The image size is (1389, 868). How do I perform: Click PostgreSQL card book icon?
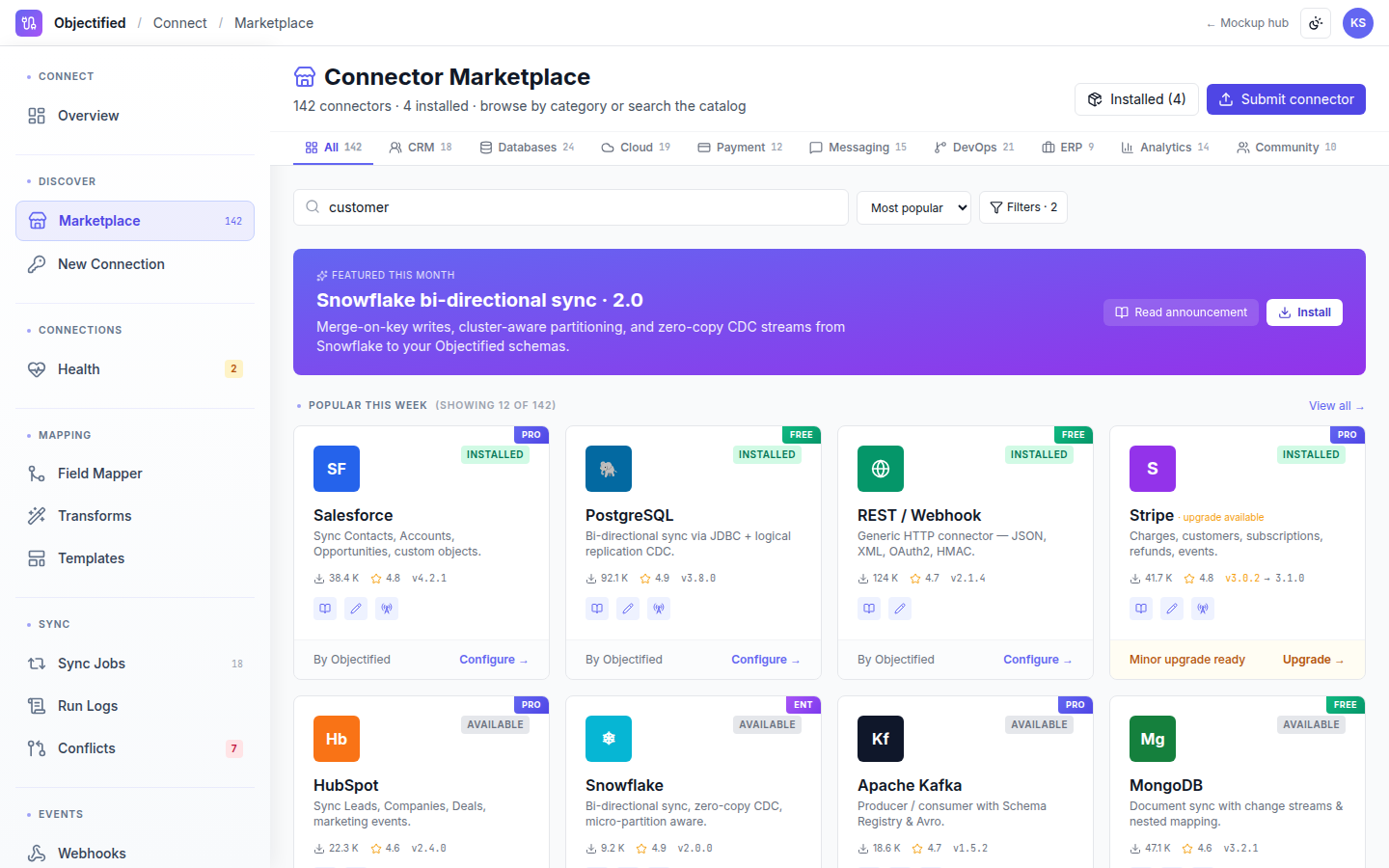(x=597, y=609)
